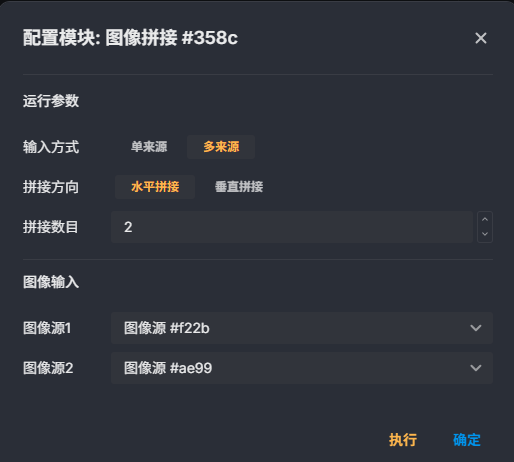
Task: Switch to 垂直拼接 stitching direction
Action: [239, 187]
